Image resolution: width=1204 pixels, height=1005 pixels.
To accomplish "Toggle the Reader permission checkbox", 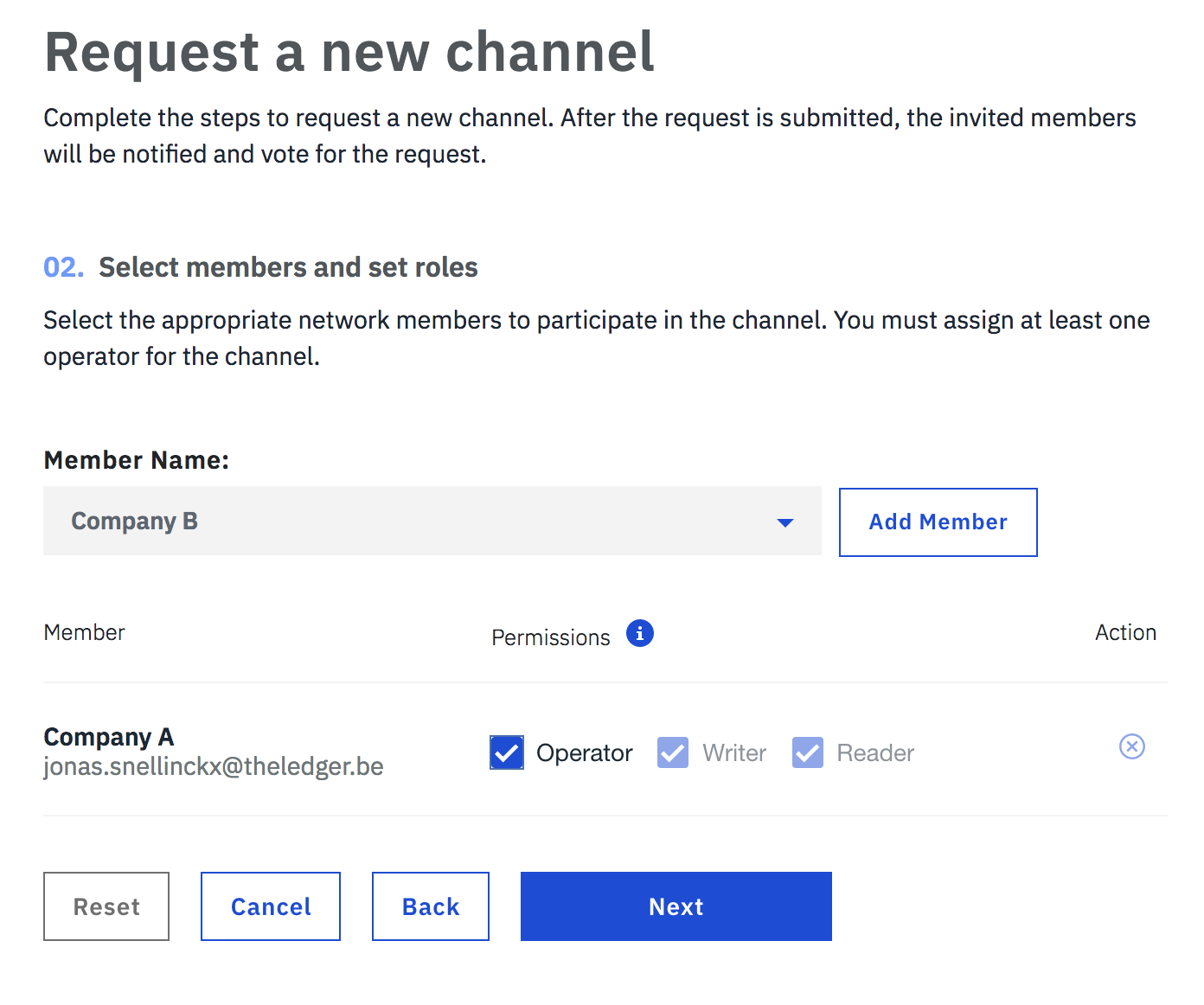I will click(808, 752).
